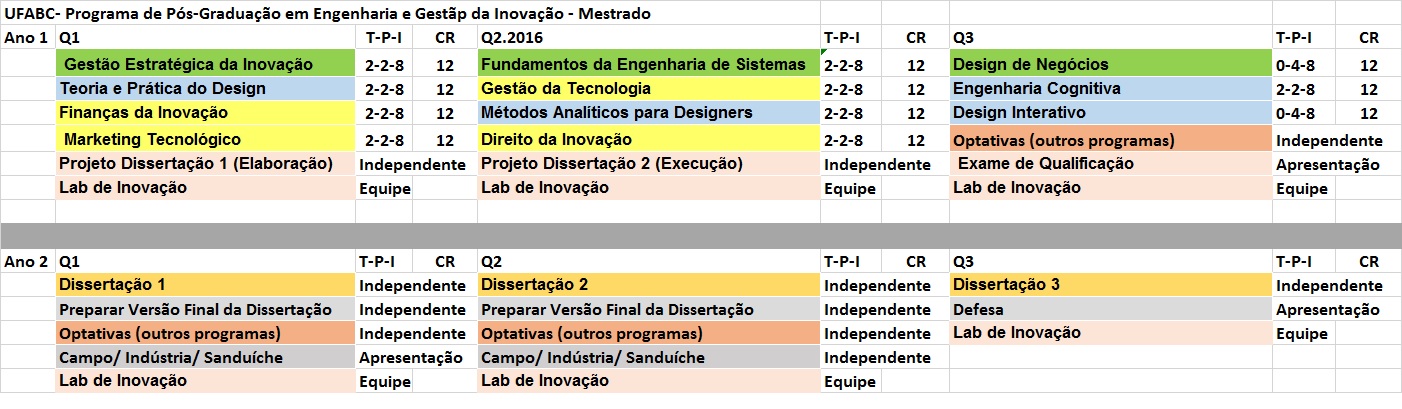Click the Teoria e Prática do Design cell
The image size is (1402, 409).
206,89
